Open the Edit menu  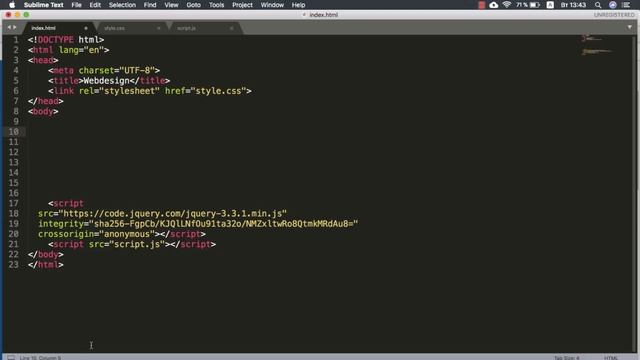tap(95, 5)
